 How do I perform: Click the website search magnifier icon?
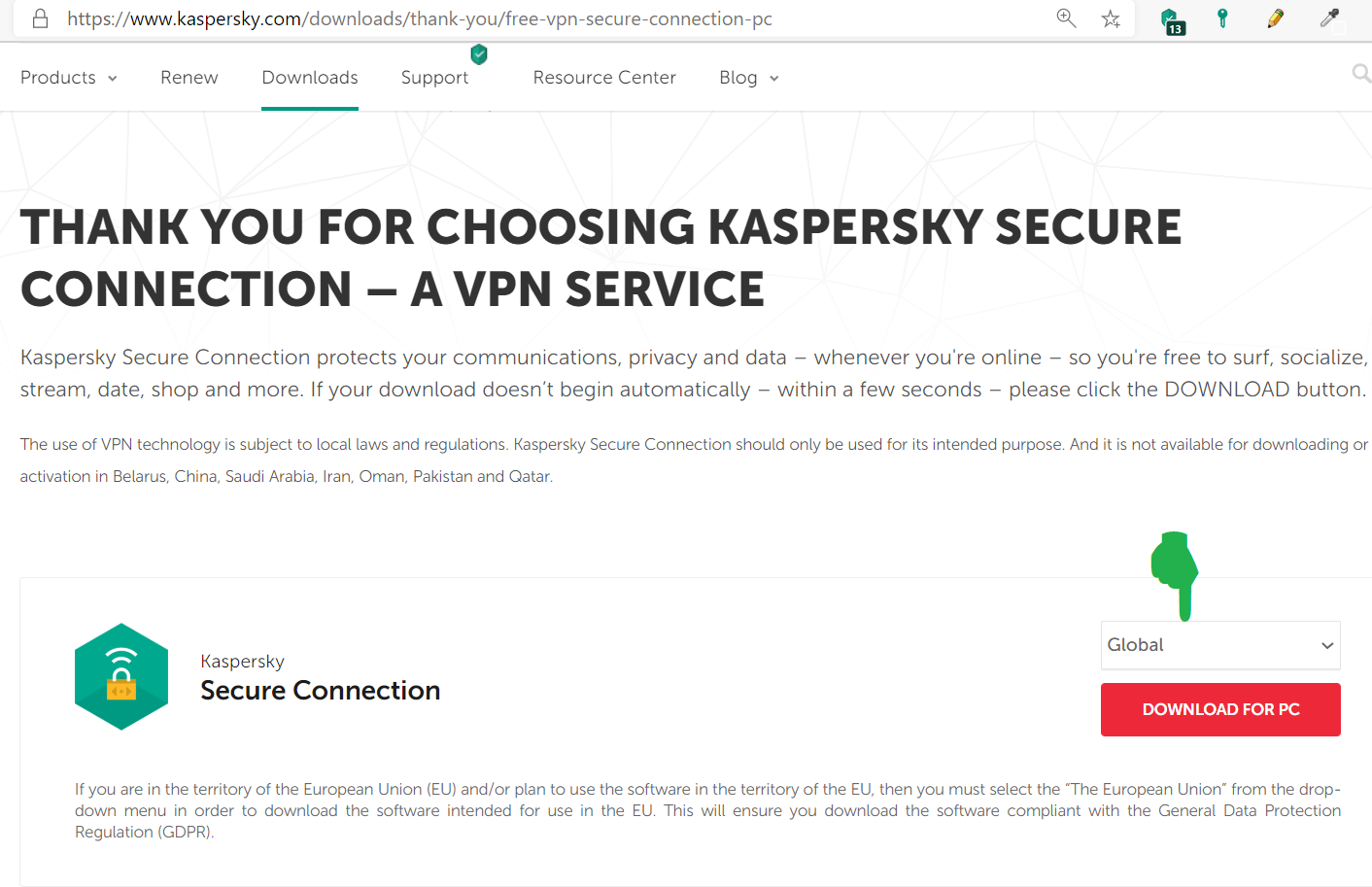(x=1361, y=74)
